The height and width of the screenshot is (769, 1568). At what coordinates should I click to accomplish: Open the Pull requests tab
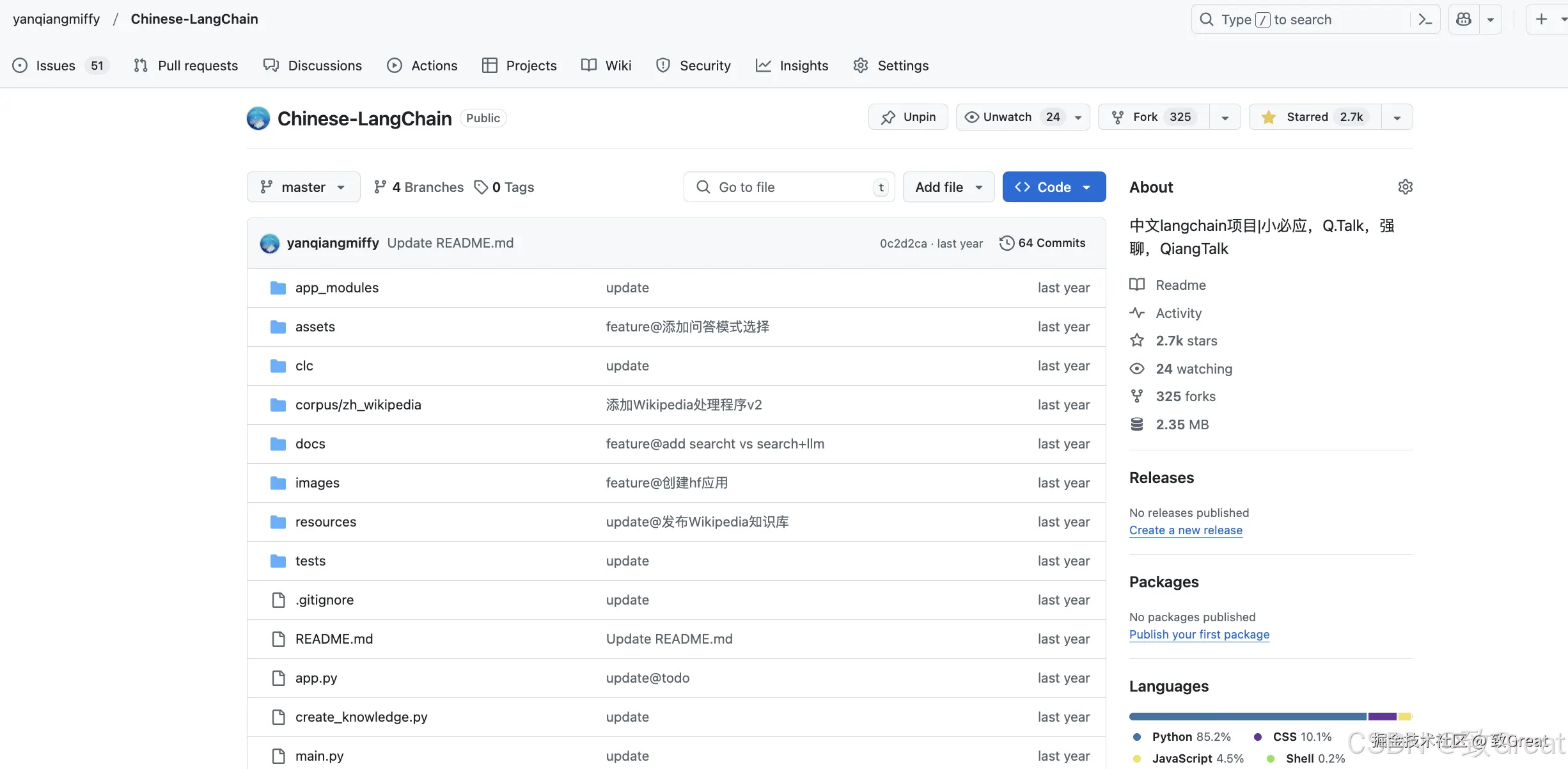pos(186,65)
